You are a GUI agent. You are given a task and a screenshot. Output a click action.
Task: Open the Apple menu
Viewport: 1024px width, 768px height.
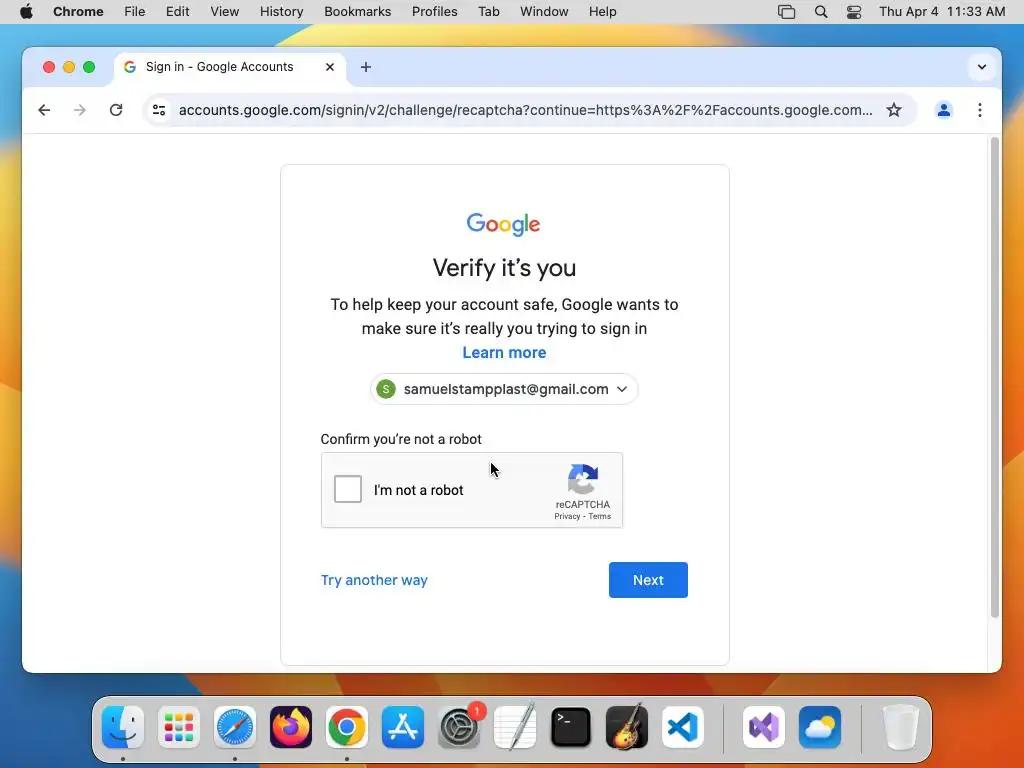[x=26, y=12]
